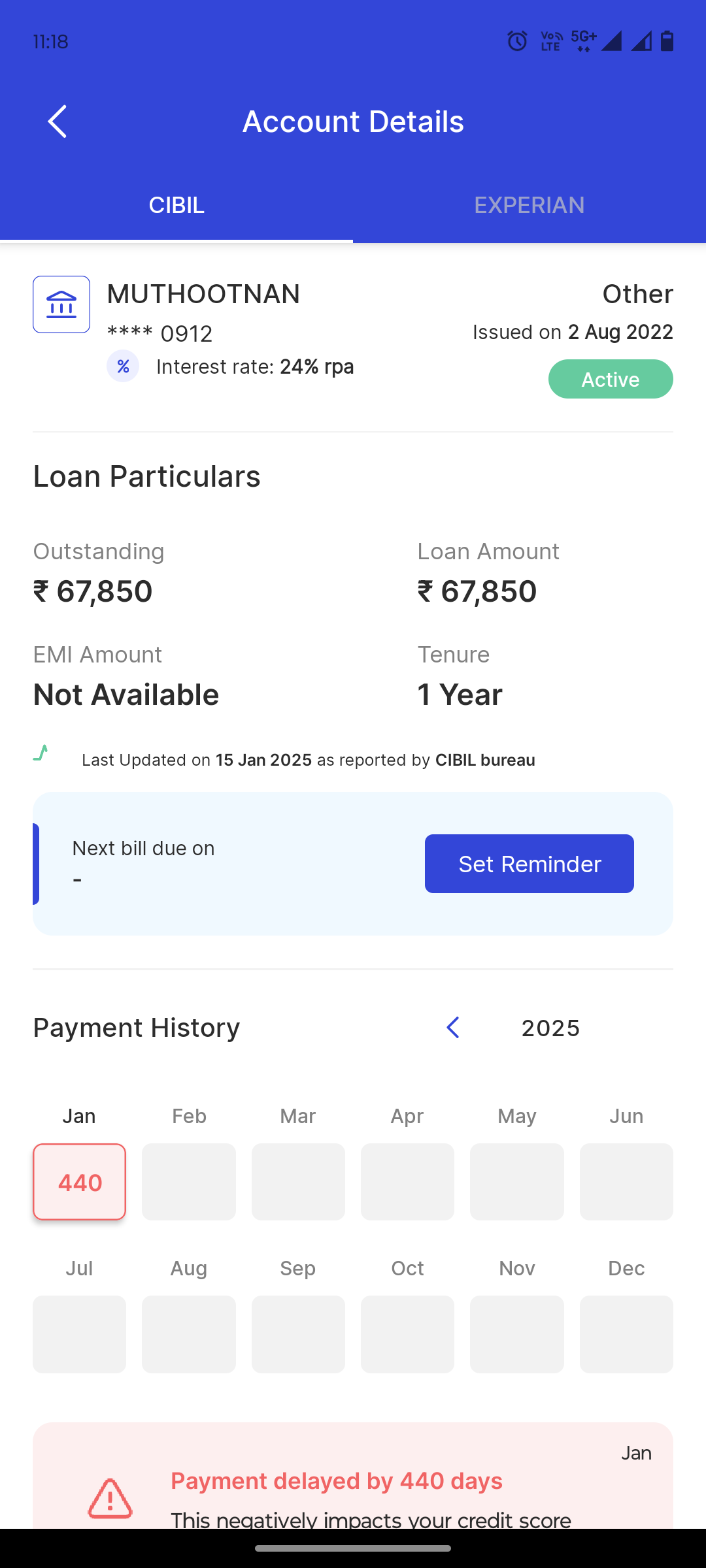This screenshot has width=706, height=1568.
Task: Tap the battery status icon
Action: coord(667,41)
